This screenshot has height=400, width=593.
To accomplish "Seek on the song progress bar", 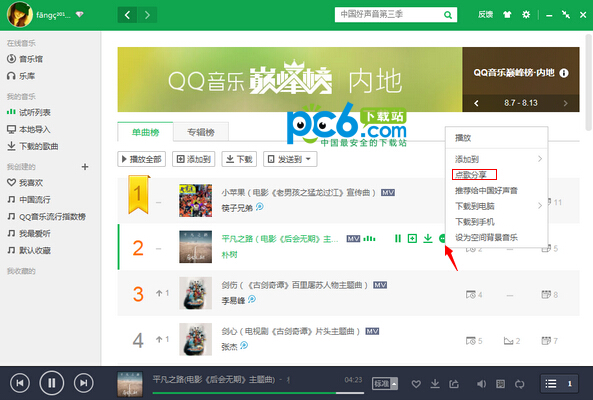I will (x=258, y=393).
